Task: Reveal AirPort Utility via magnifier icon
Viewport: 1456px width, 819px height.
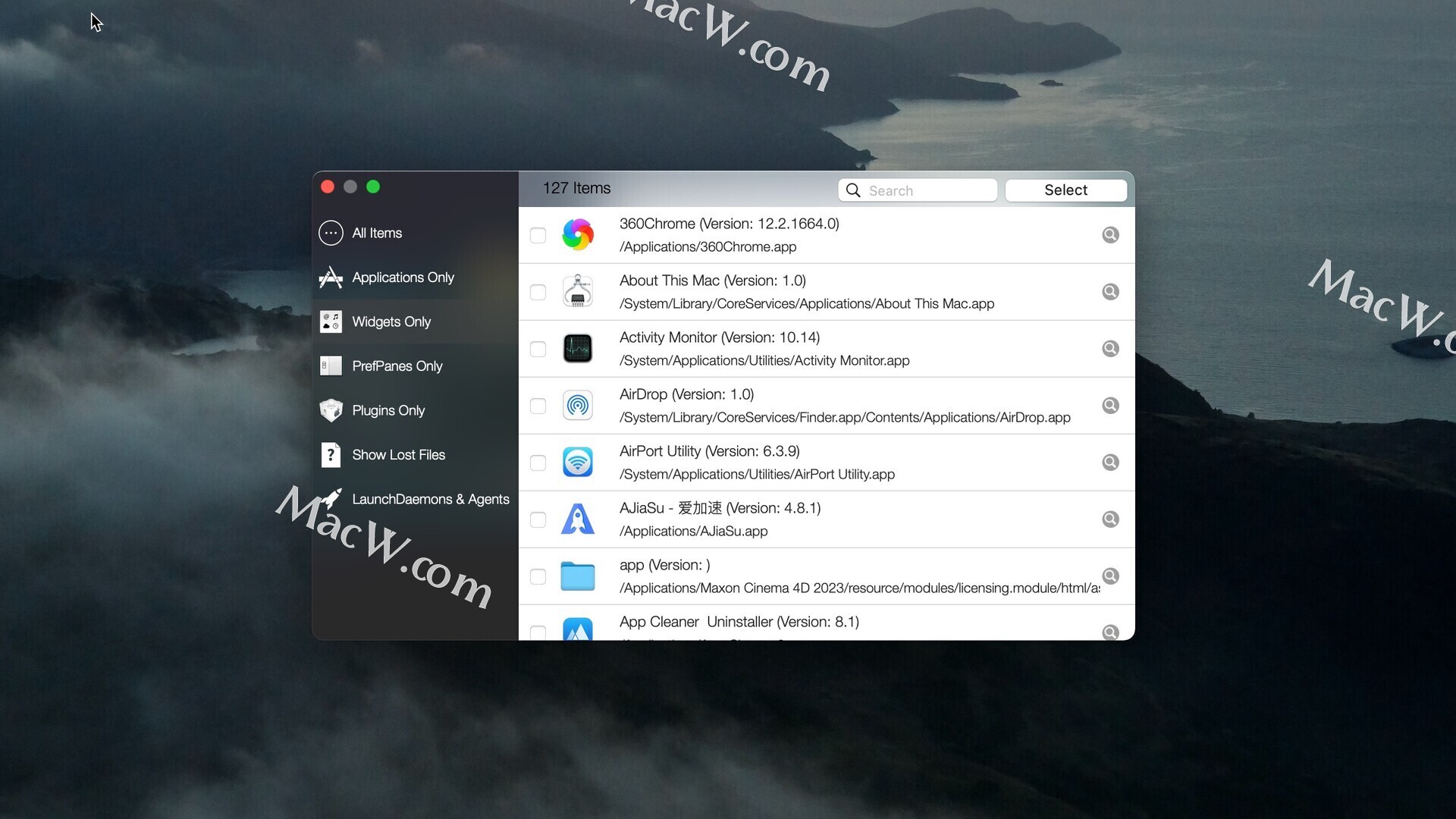Action: [x=1110, y=463]
